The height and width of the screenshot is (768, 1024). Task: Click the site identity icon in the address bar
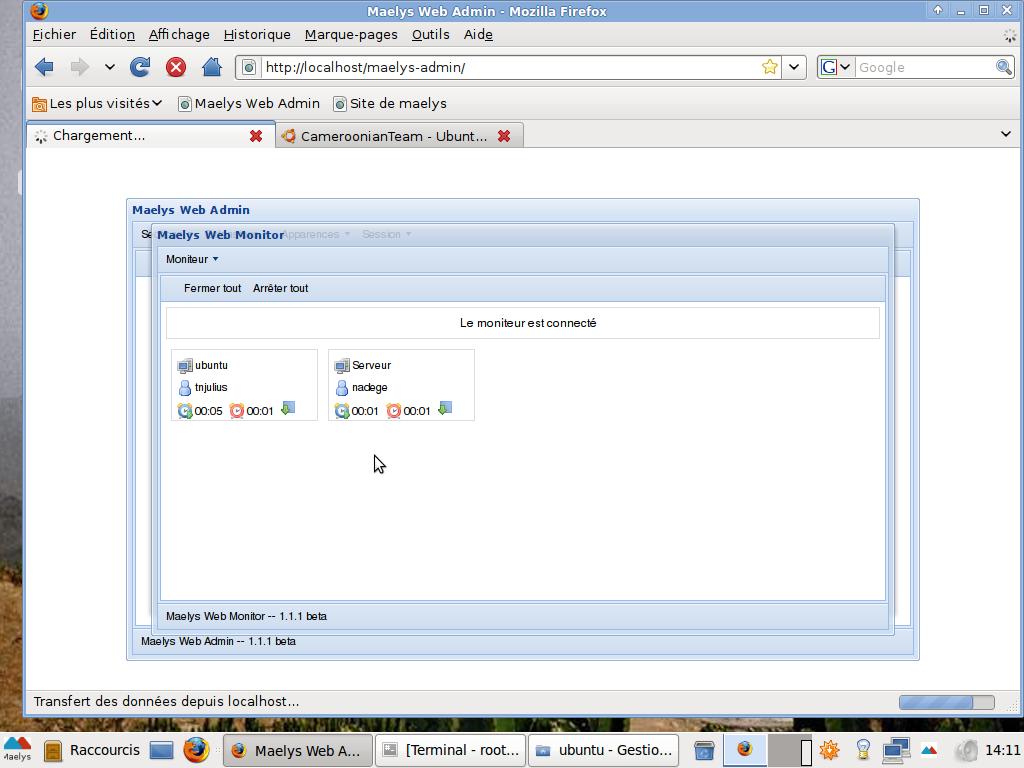pyautogui.click(x=249, y=67)
